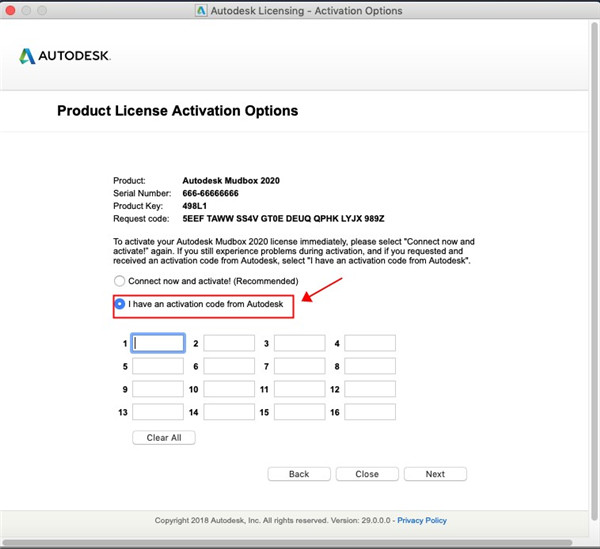Click the Clear All button
Viewport: 600px width, 549px height.
click(164, 438)
